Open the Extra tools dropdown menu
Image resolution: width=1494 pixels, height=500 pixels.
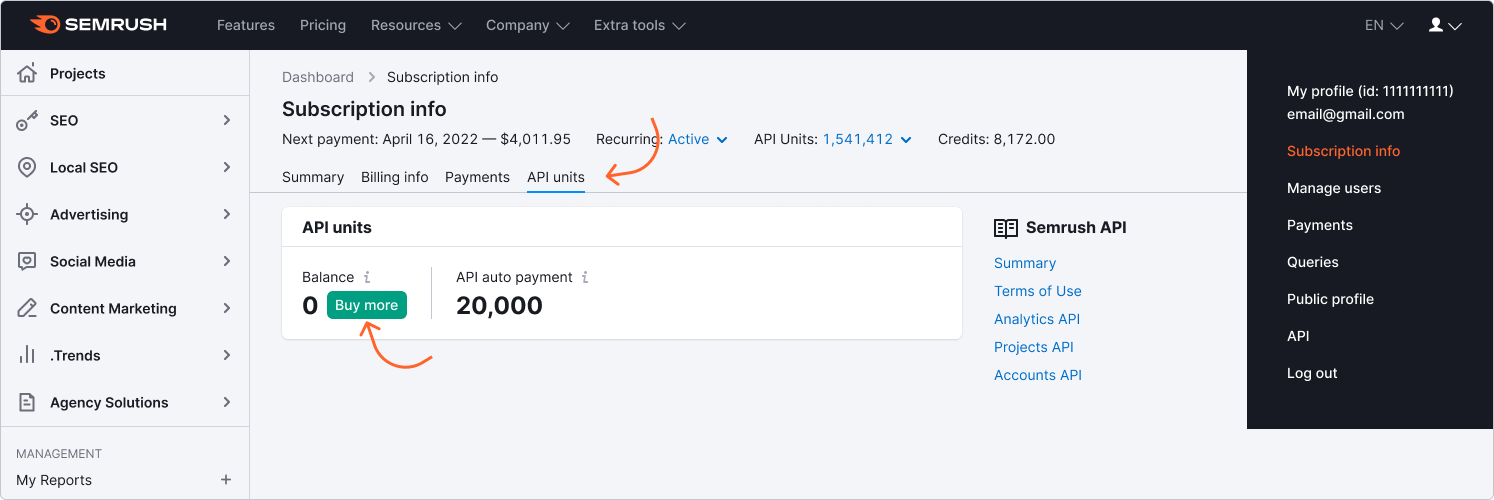click(x=640, y=25)
